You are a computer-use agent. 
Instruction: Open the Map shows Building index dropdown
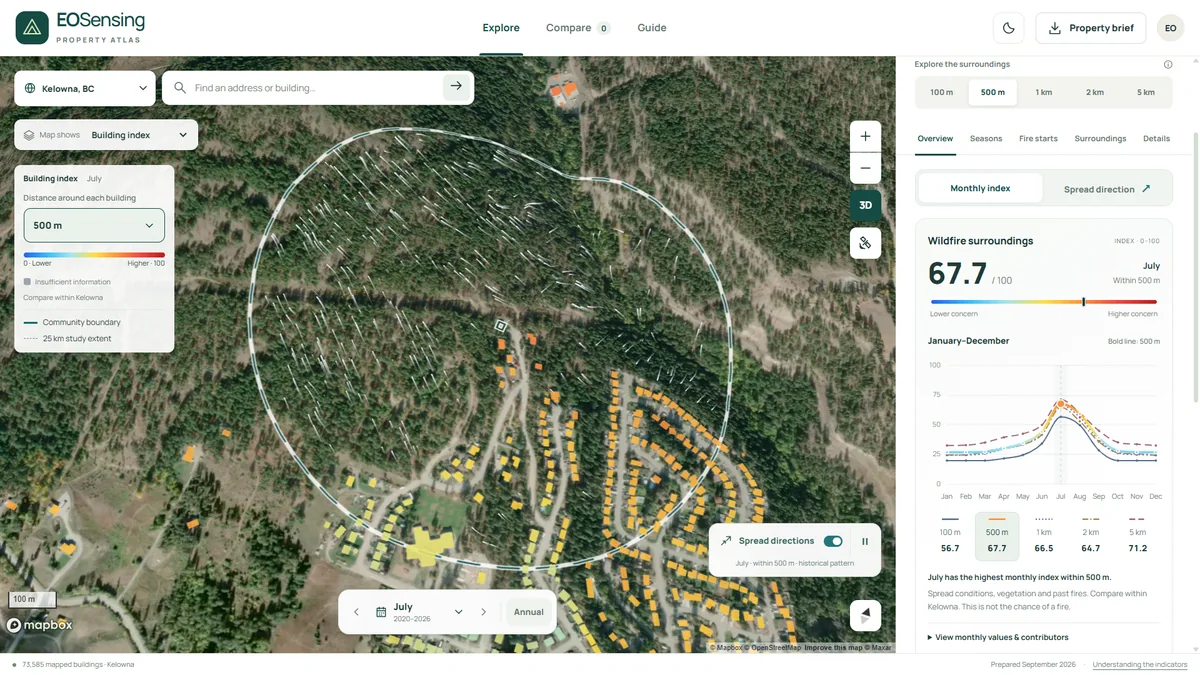(106, 135)
